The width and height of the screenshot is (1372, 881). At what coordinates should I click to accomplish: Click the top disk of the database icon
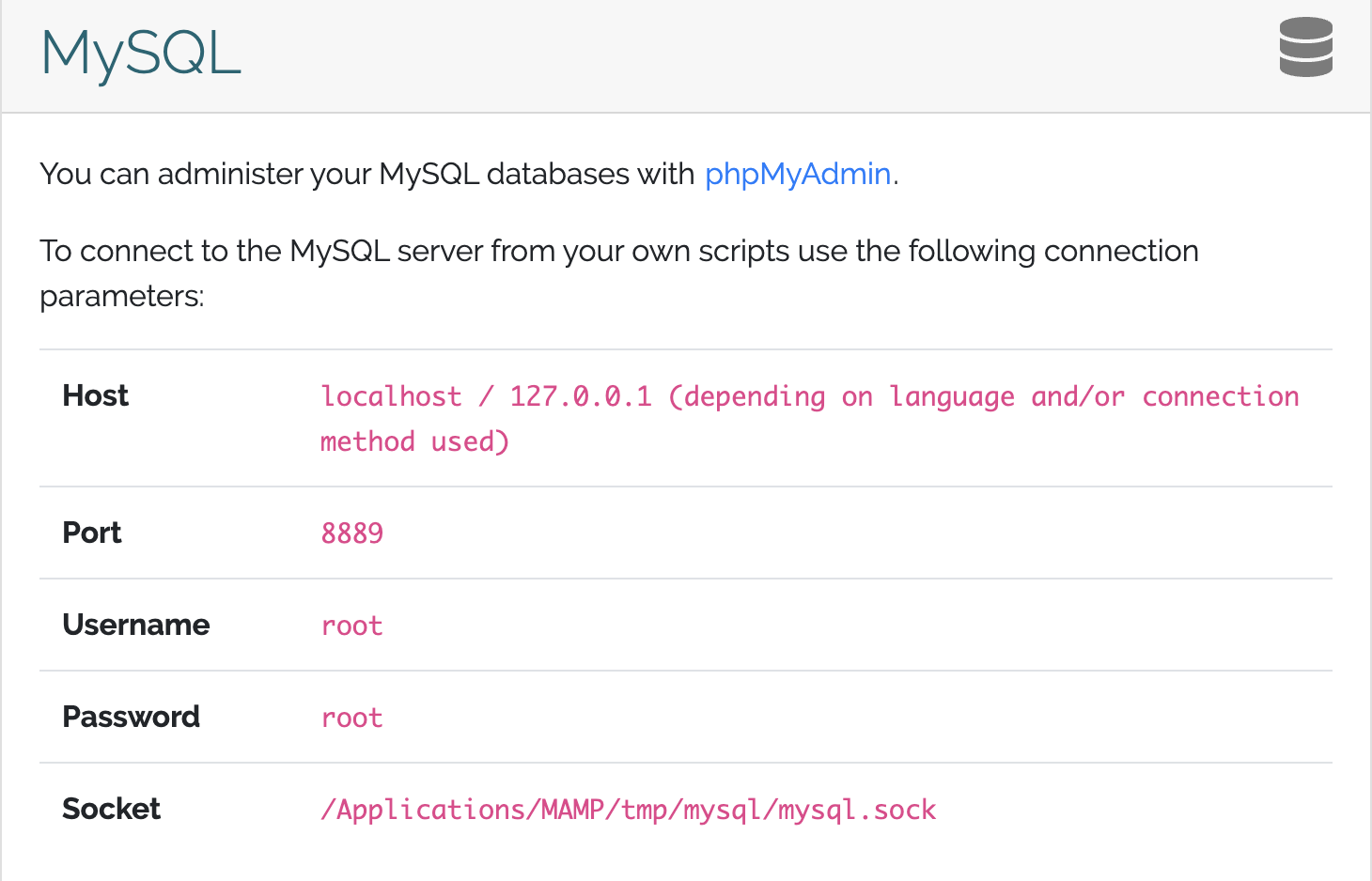click(1305, 28)
